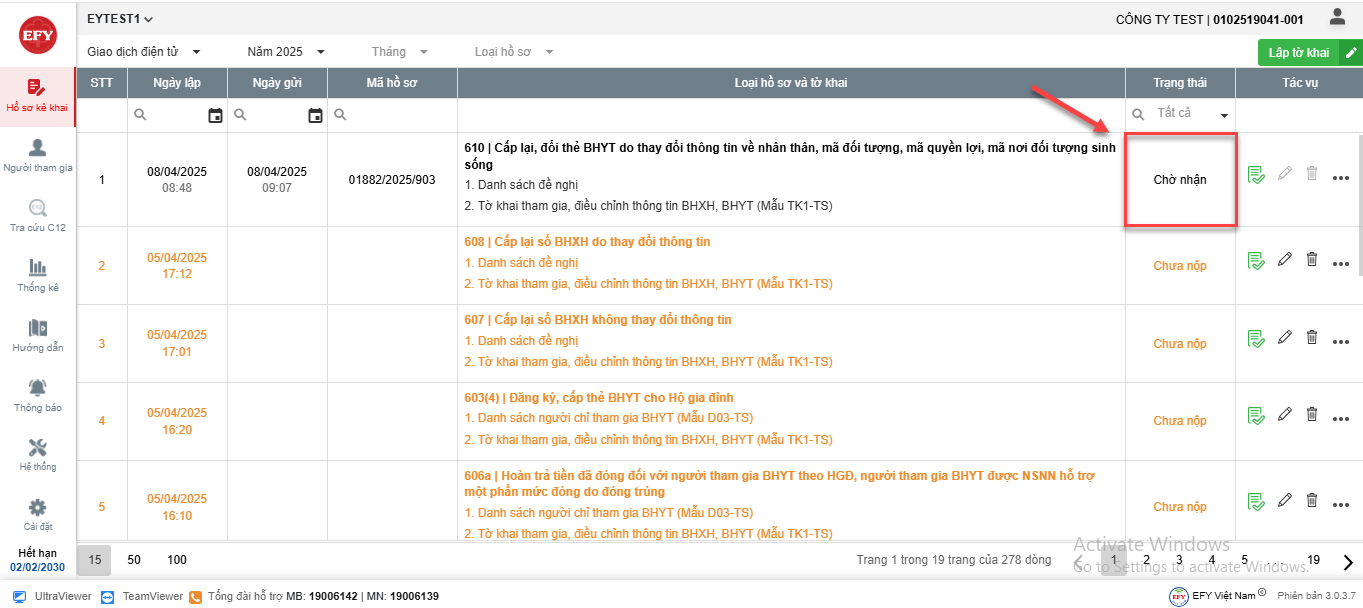Open Thông báo notifications
The image size is (1363, 608).
click(x=37, y=396)
